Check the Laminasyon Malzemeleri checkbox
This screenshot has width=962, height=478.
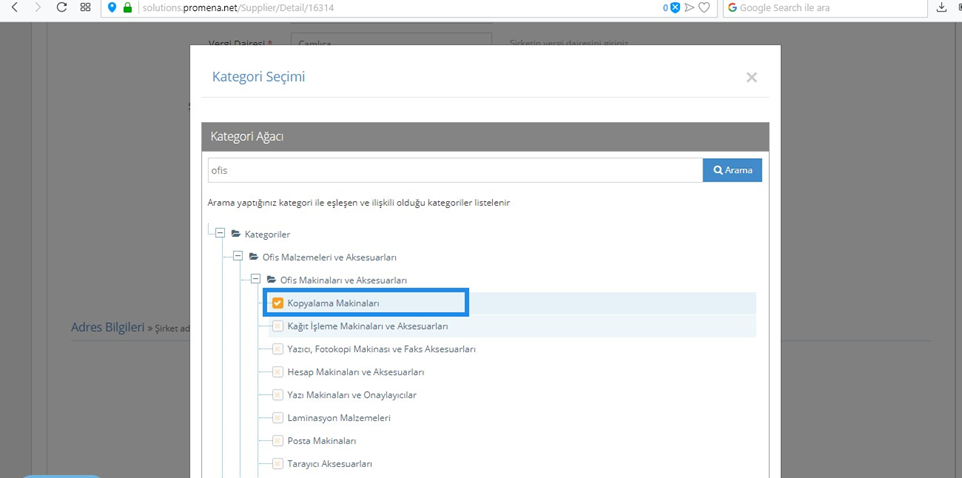pyautogui.click(x=278, y=418)
